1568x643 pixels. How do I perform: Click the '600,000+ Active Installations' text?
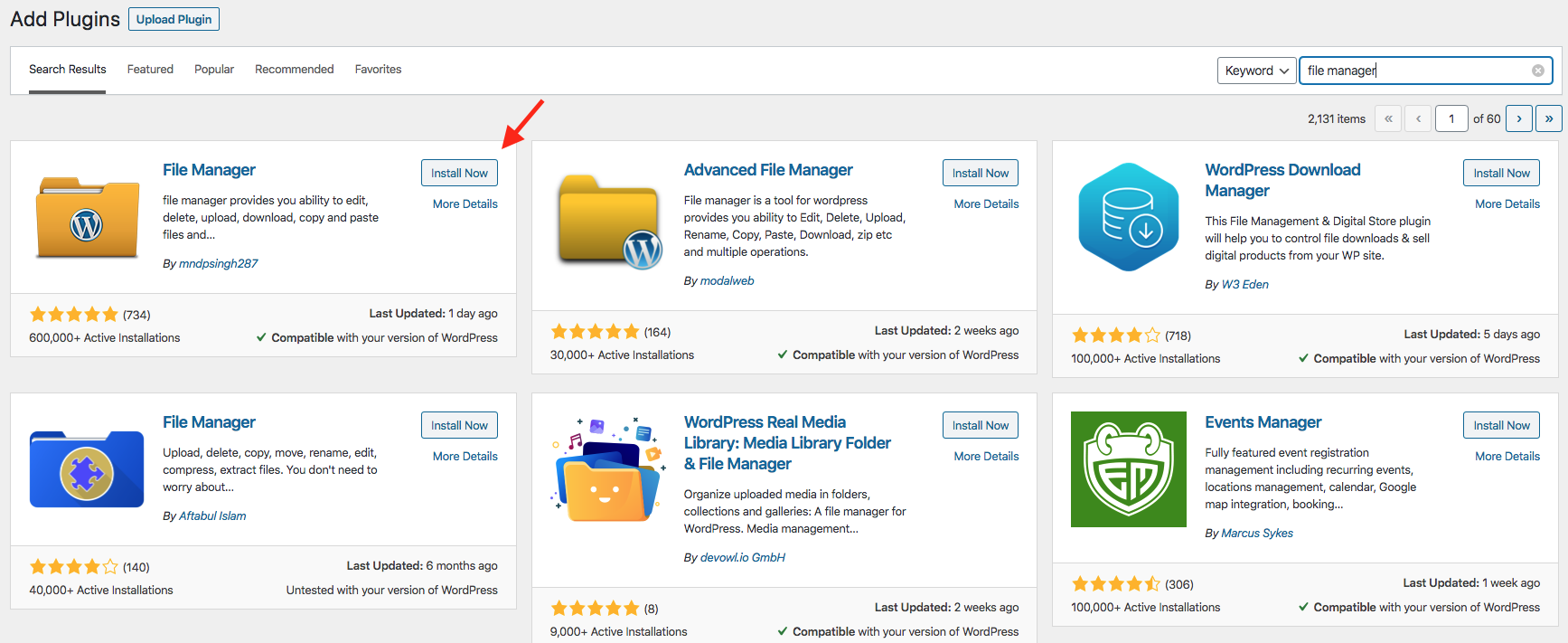pos(105,337)
